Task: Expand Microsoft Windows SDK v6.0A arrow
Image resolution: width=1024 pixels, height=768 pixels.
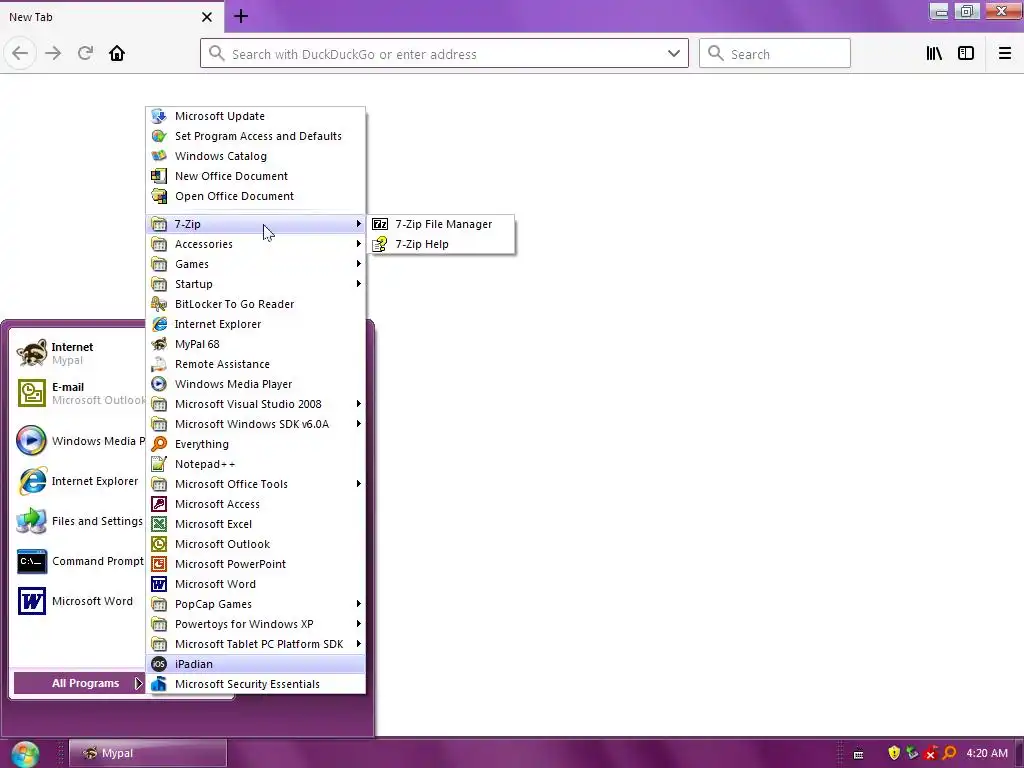Action: [x=359, y=424]
